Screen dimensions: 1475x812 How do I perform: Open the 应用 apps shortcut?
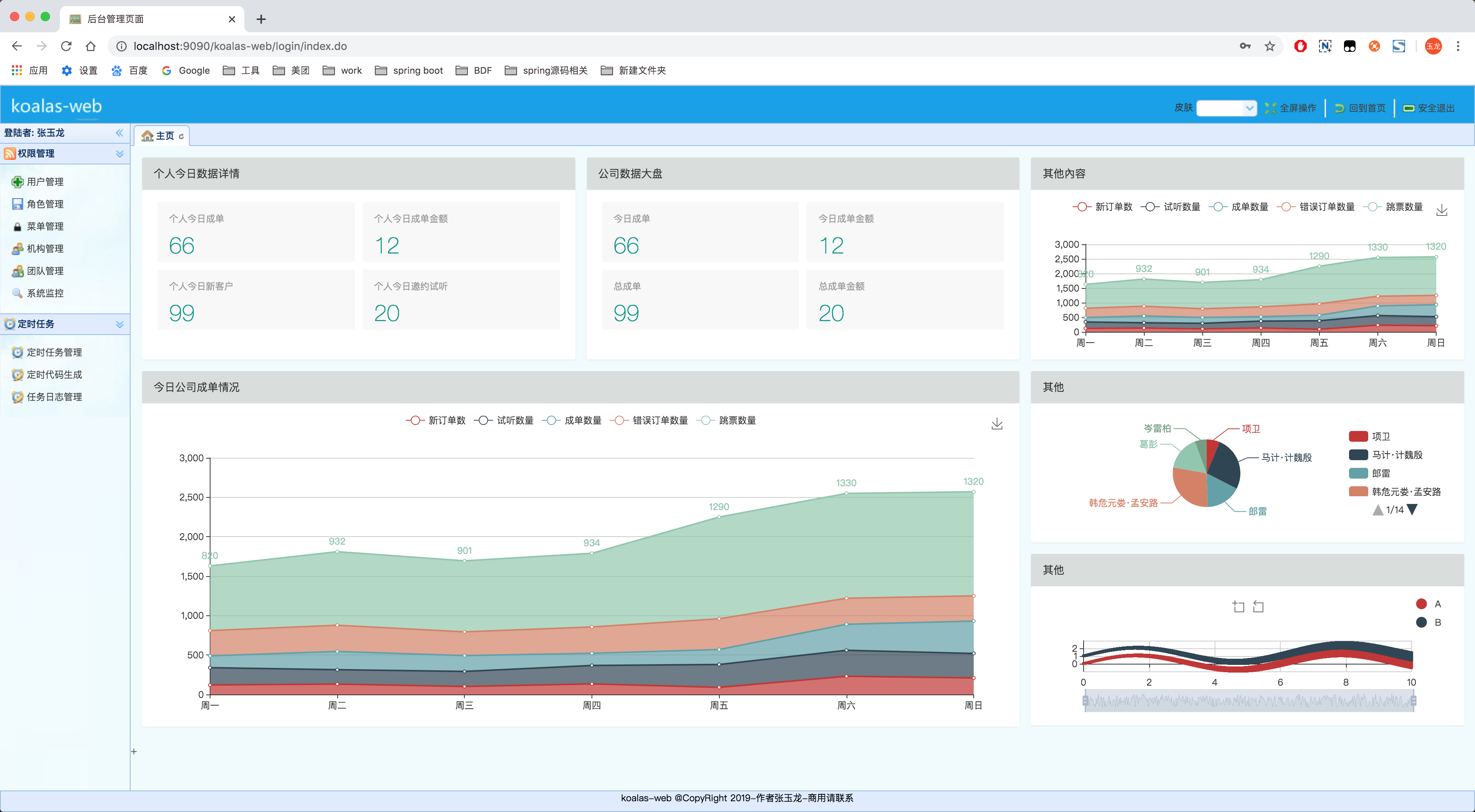29,70
